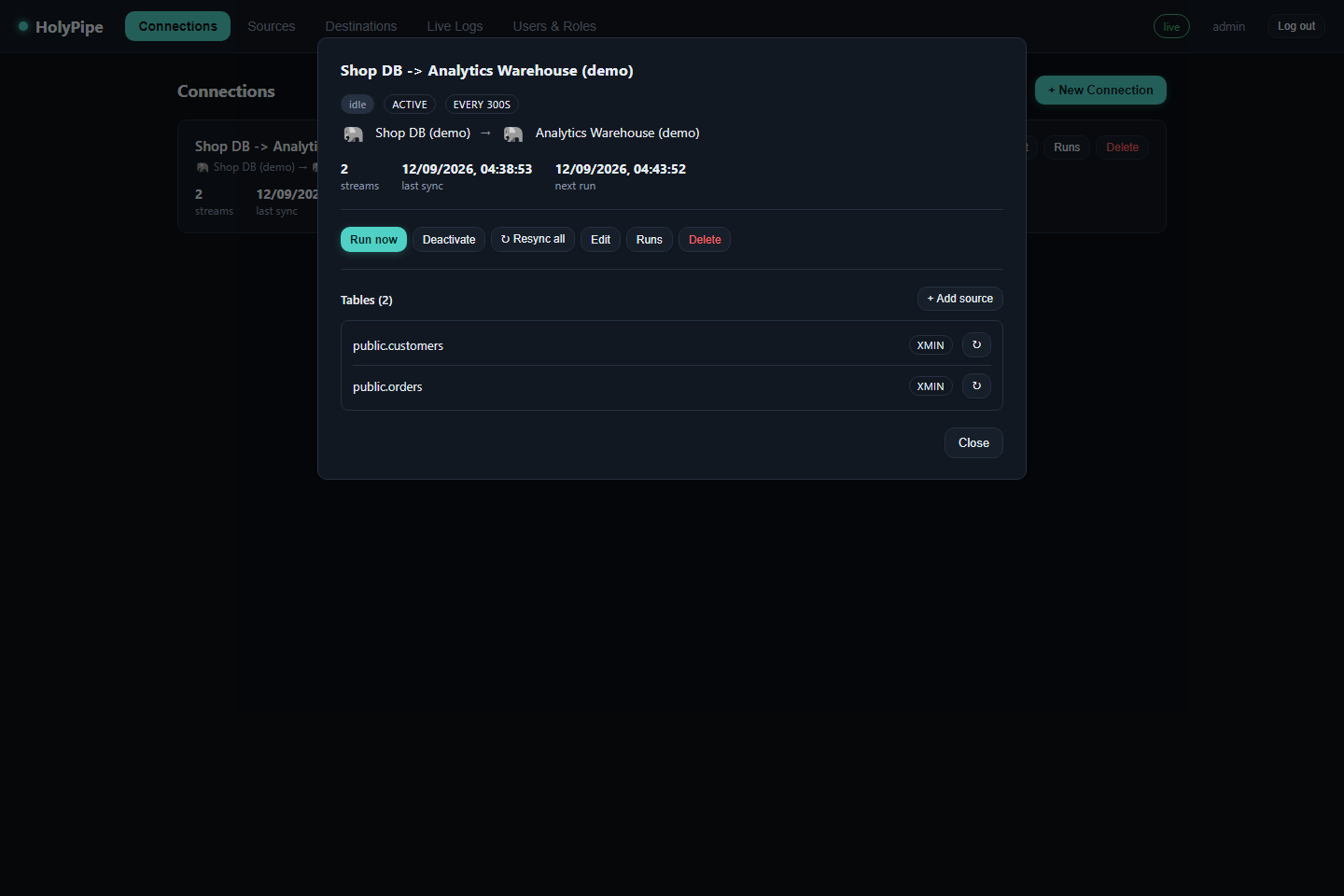Viewport: 1344px width, 896px height.
Task: Open the Live Logs tab
Action: [x=455, y=26]
